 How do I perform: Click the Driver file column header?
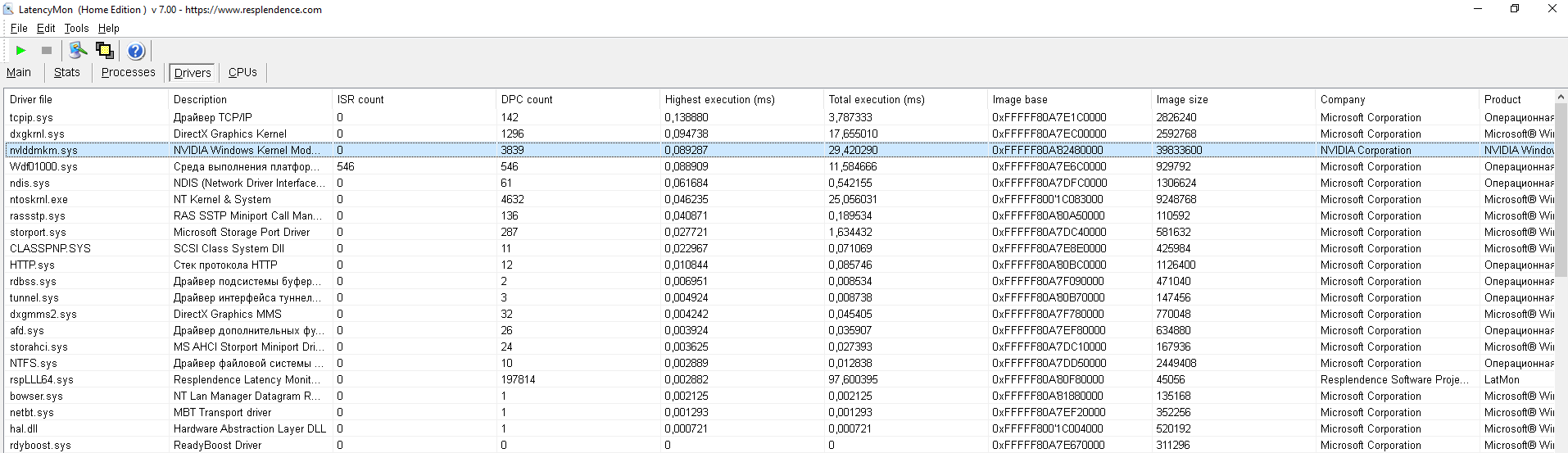pyautogui.click(x=31, y=99)
